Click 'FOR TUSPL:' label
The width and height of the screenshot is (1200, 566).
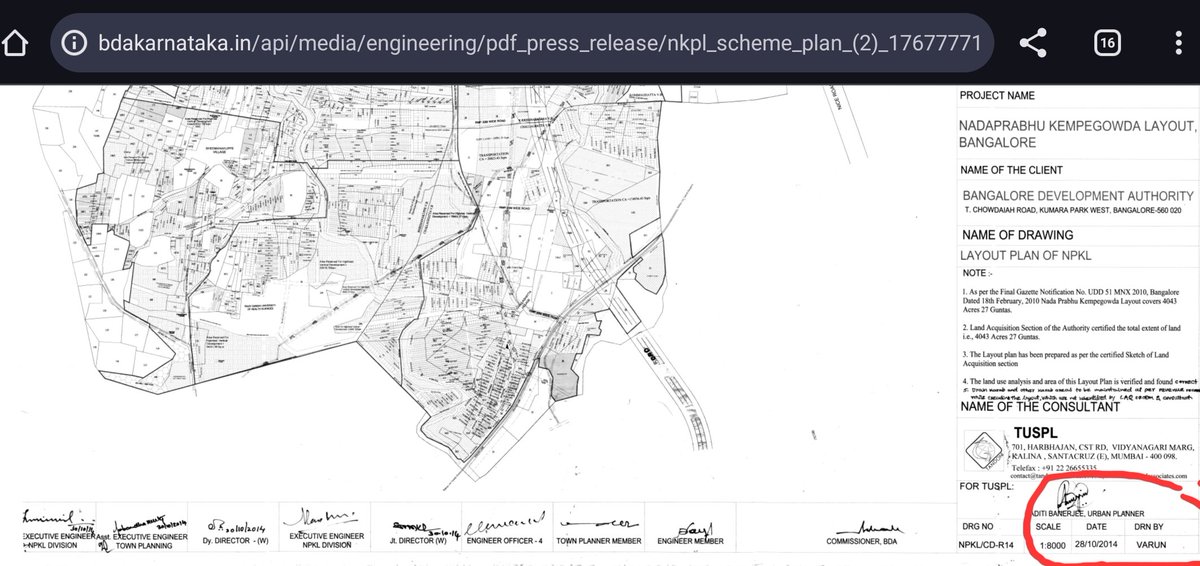989,488
